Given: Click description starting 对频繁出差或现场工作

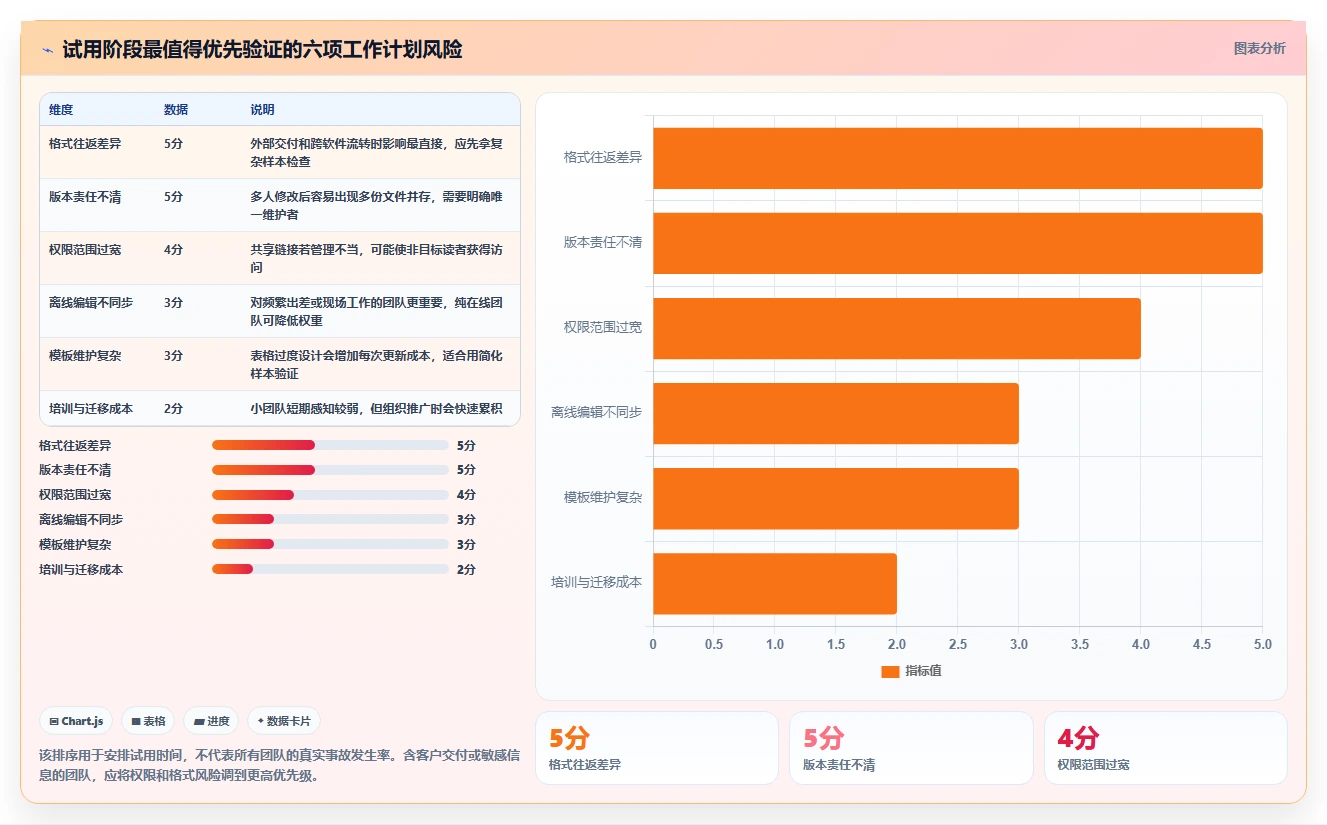Looking at the screenshot, I should pos(377,311).
